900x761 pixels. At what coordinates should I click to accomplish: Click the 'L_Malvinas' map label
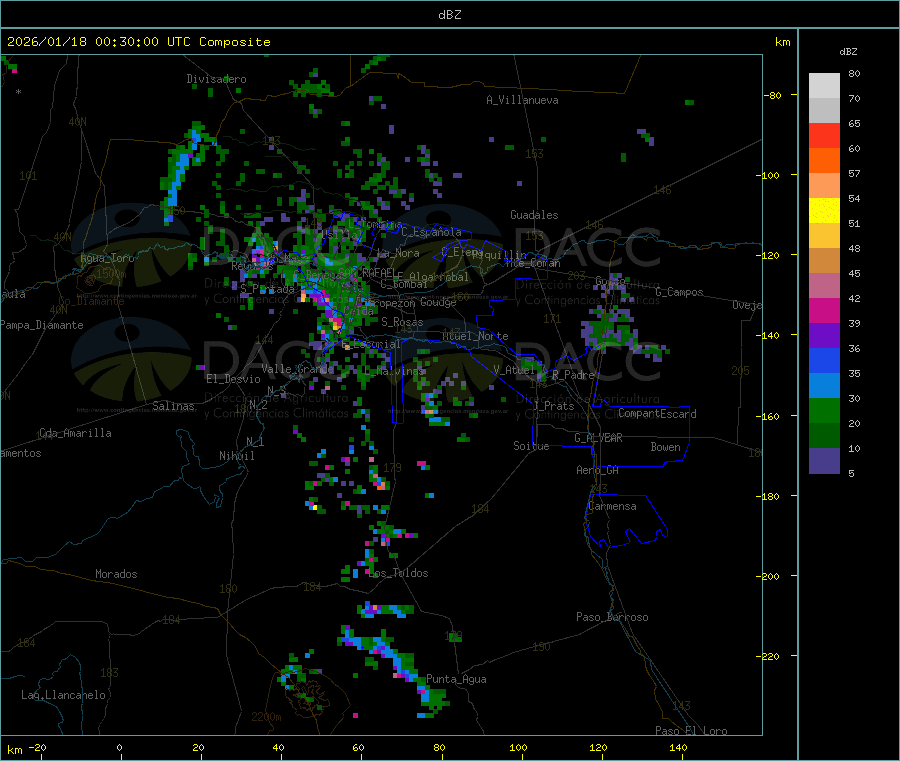tap(394, 371)
